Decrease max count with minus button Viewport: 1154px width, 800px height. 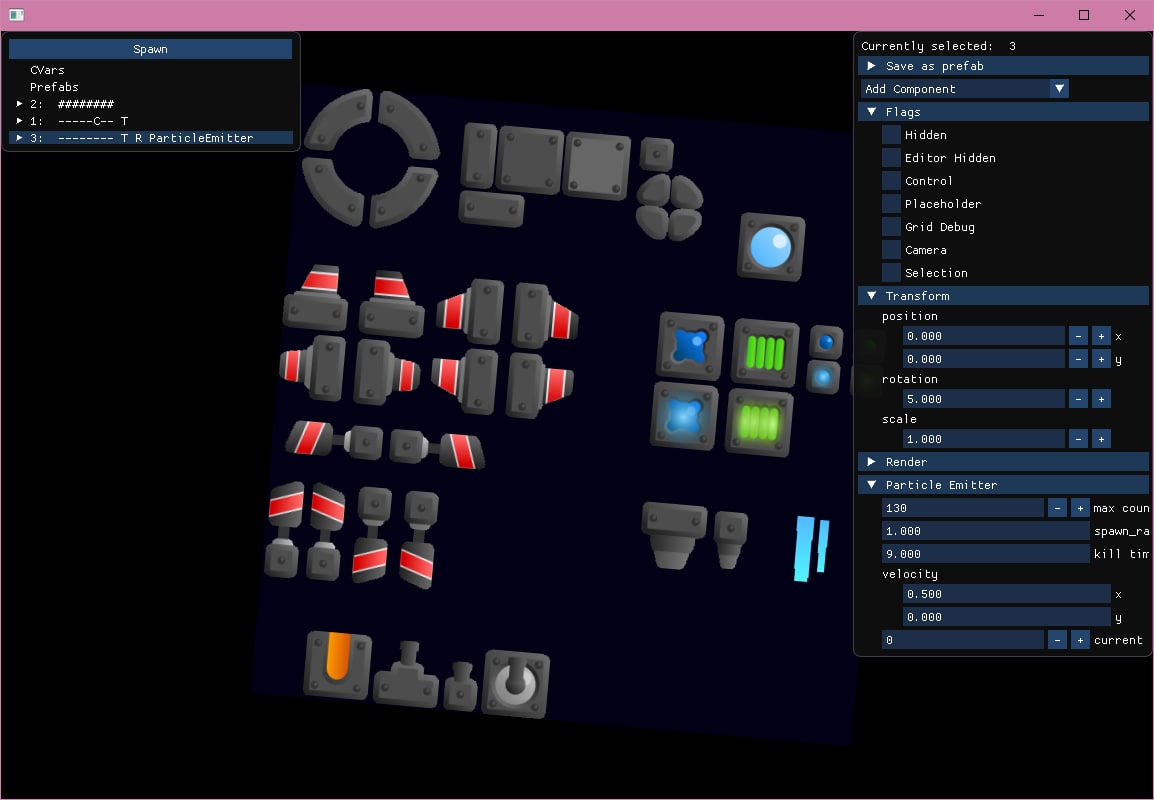pos(1057,508)
